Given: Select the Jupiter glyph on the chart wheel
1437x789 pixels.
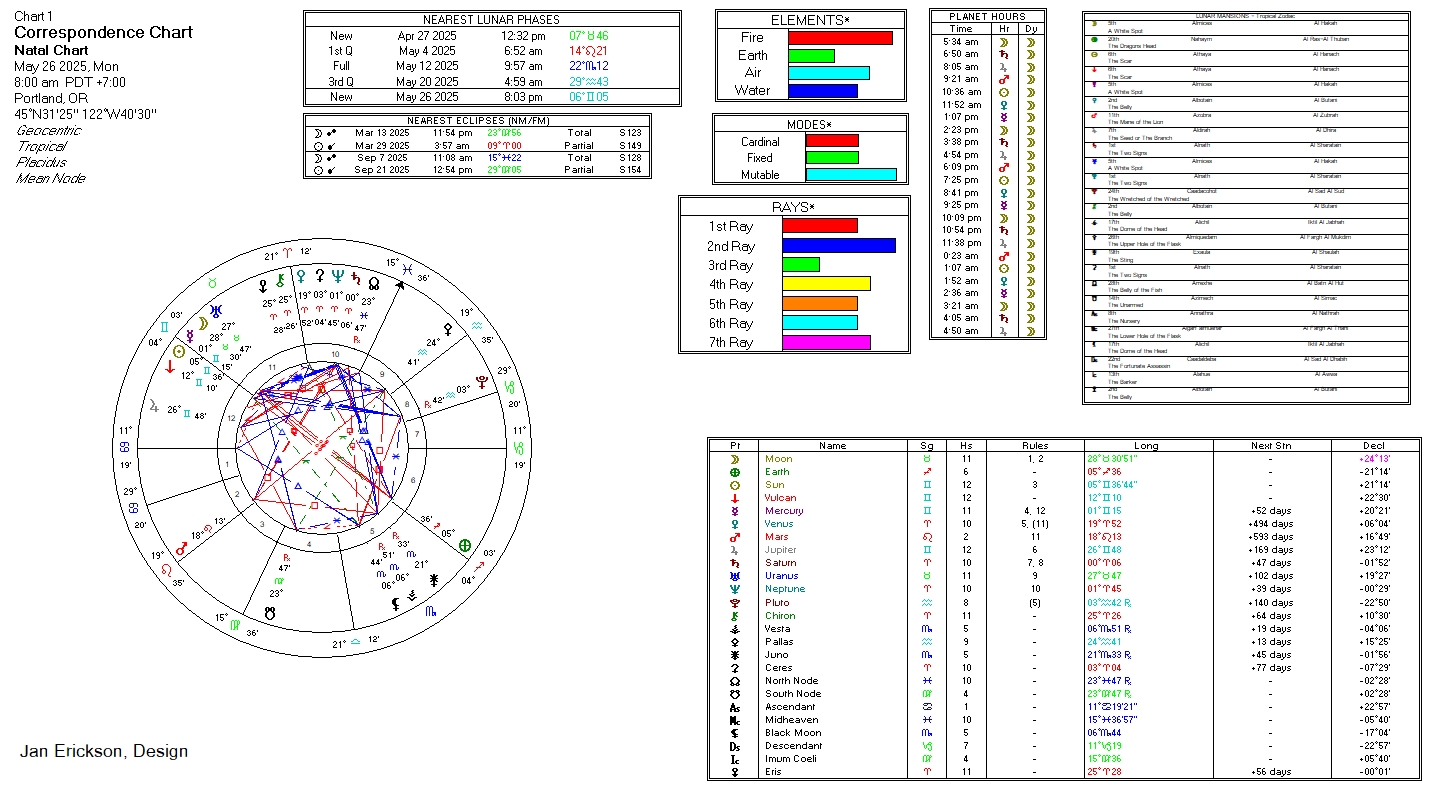Looking at the screenshot, I should (x=153, y=407).
